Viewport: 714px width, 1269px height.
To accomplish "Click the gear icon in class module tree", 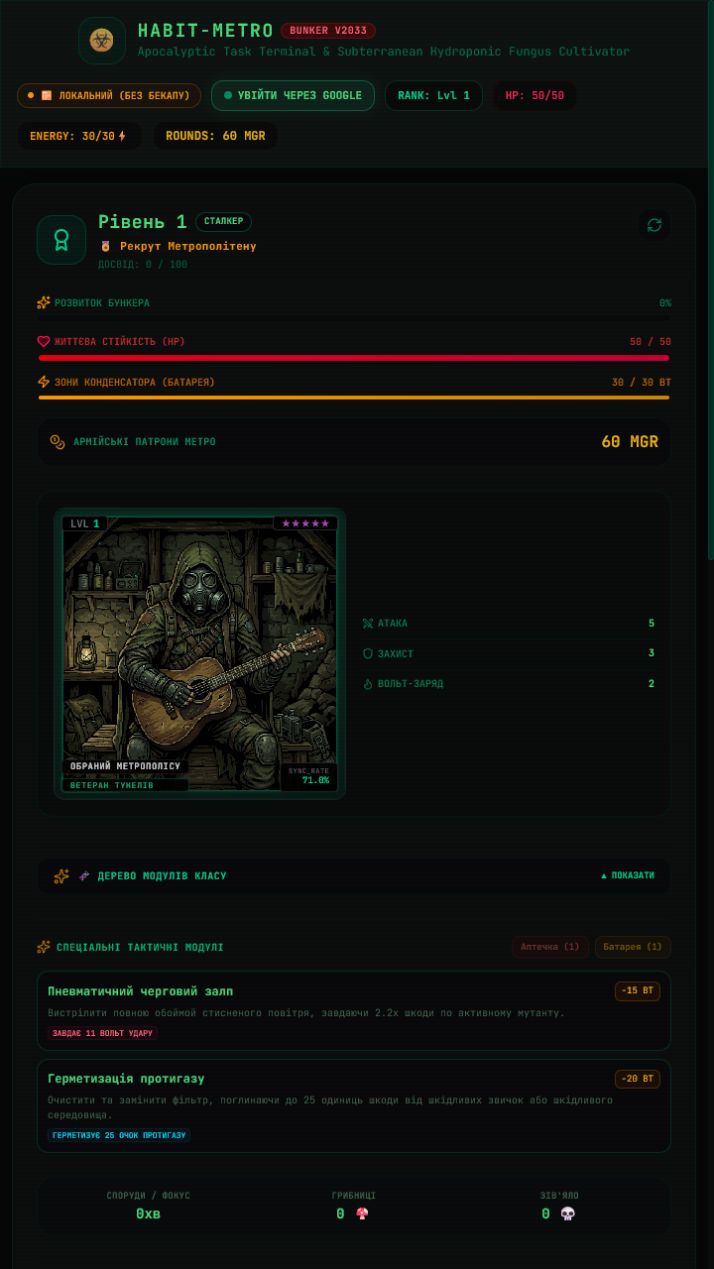I will pyautogui.click(x=61, y=876).
